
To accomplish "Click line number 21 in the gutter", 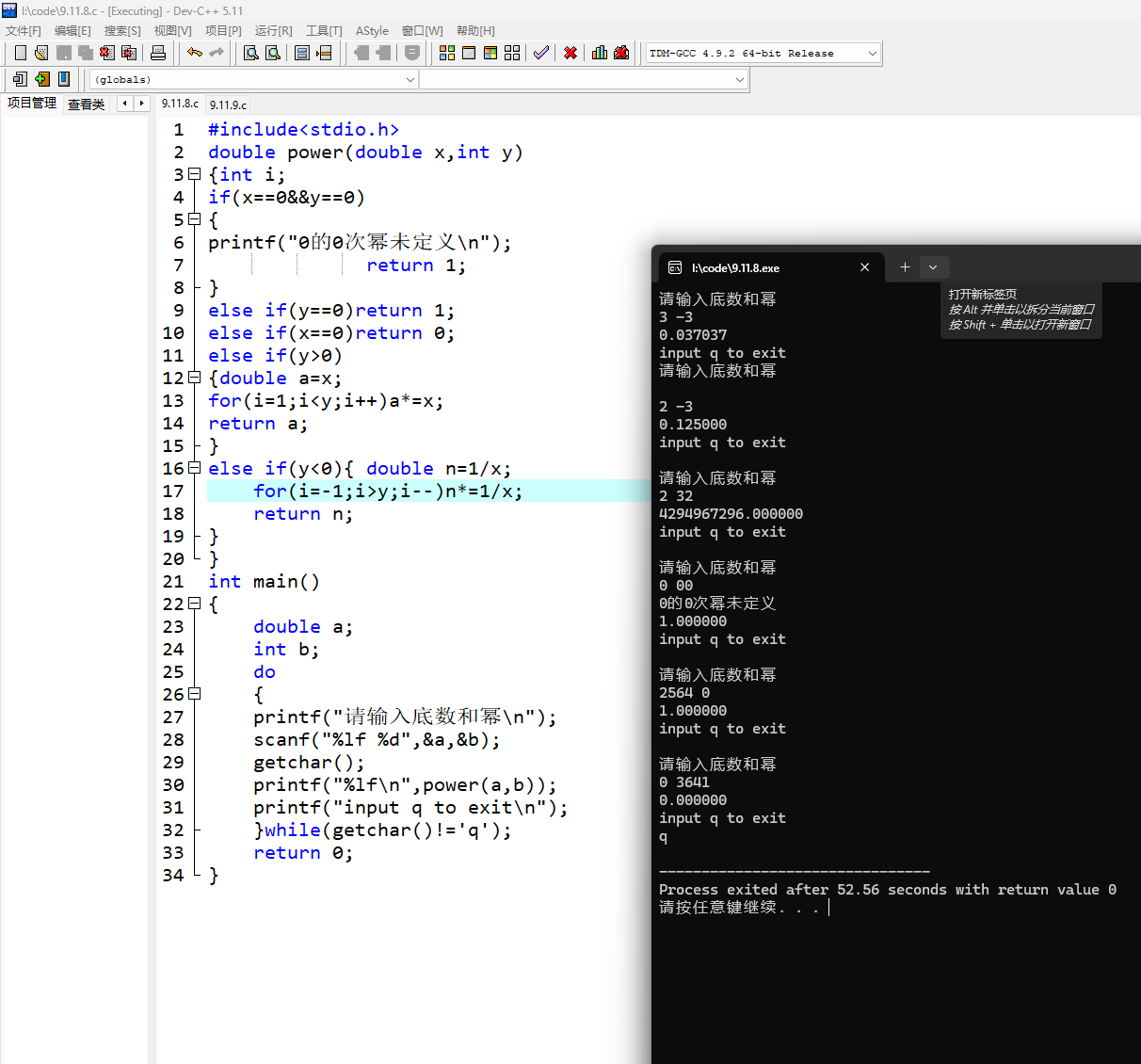I will (x=173, y=581).
